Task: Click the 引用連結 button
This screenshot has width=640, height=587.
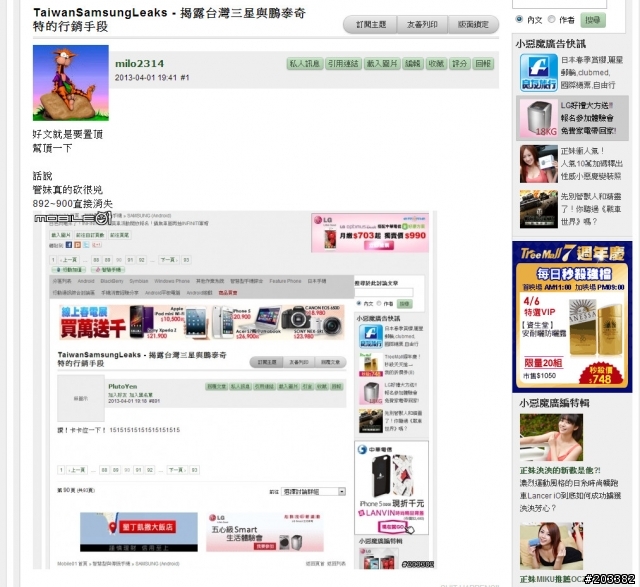Action: (x=343, y=64)
